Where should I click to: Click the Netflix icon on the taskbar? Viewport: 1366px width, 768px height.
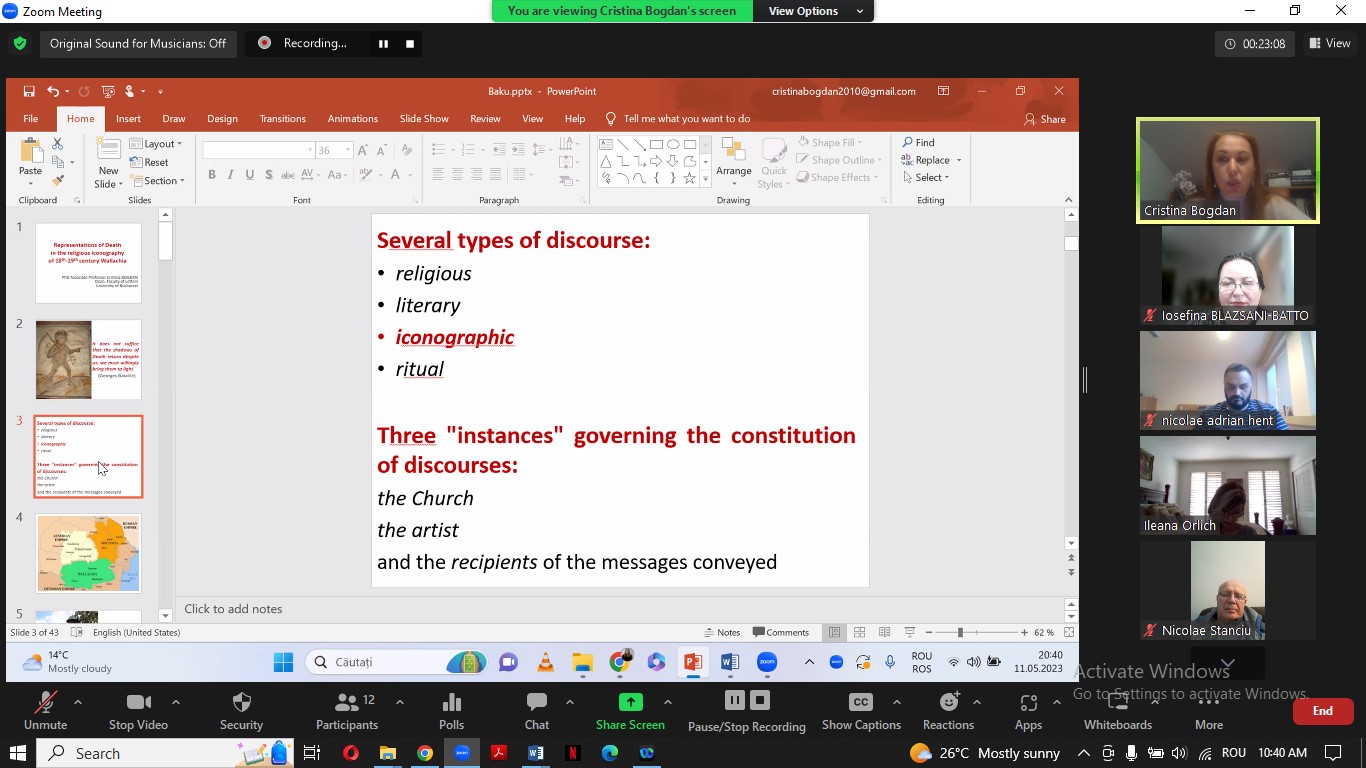pos(573,753)
